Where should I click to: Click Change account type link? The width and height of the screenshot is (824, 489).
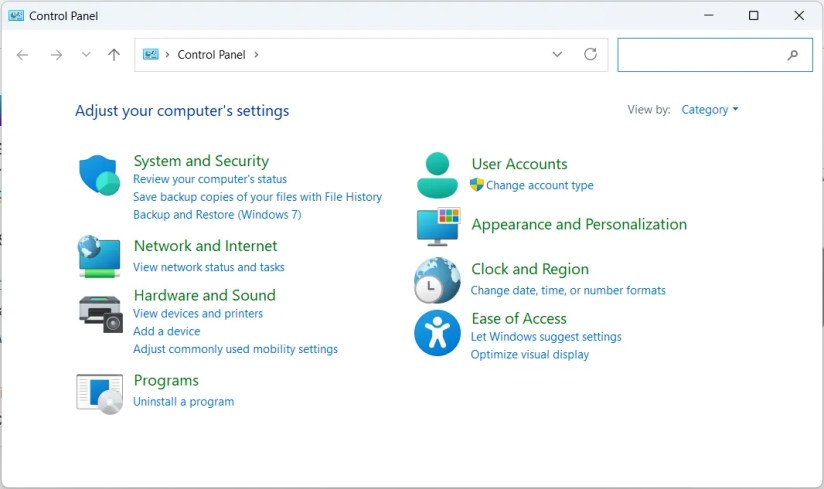click(x=540, y=185)
